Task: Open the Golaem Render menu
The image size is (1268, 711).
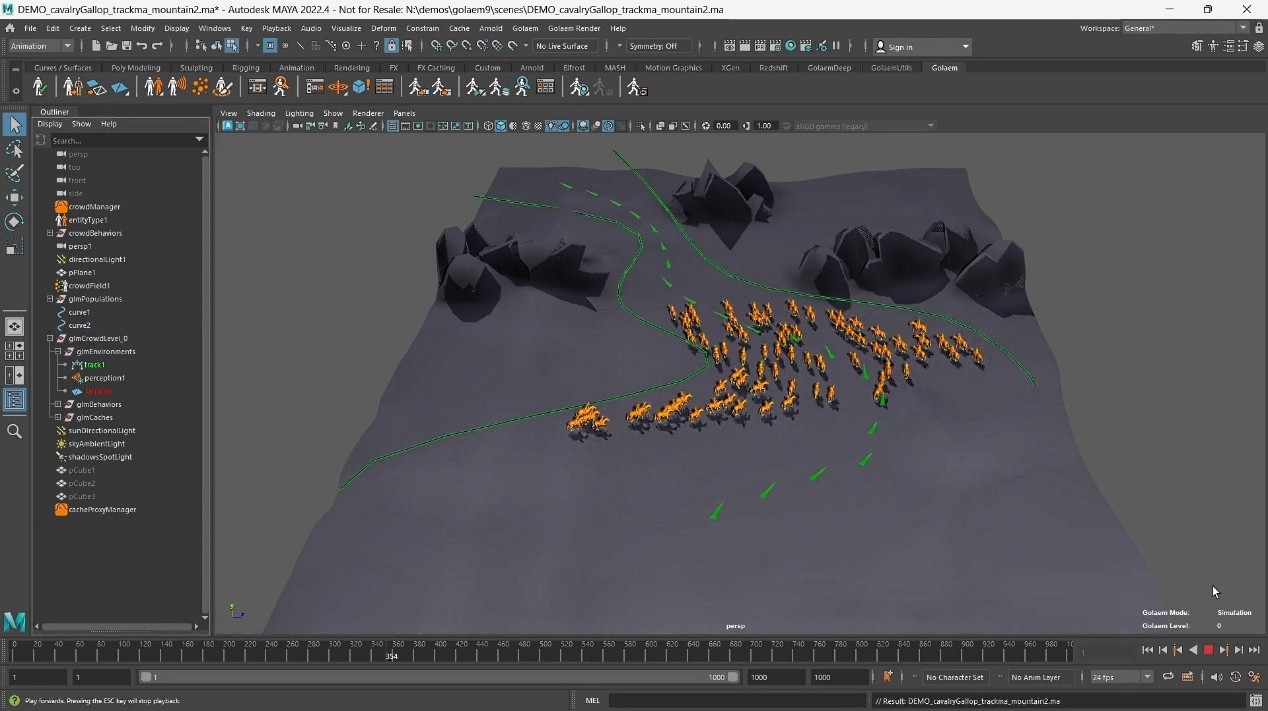Action: [x=574, y=28]
